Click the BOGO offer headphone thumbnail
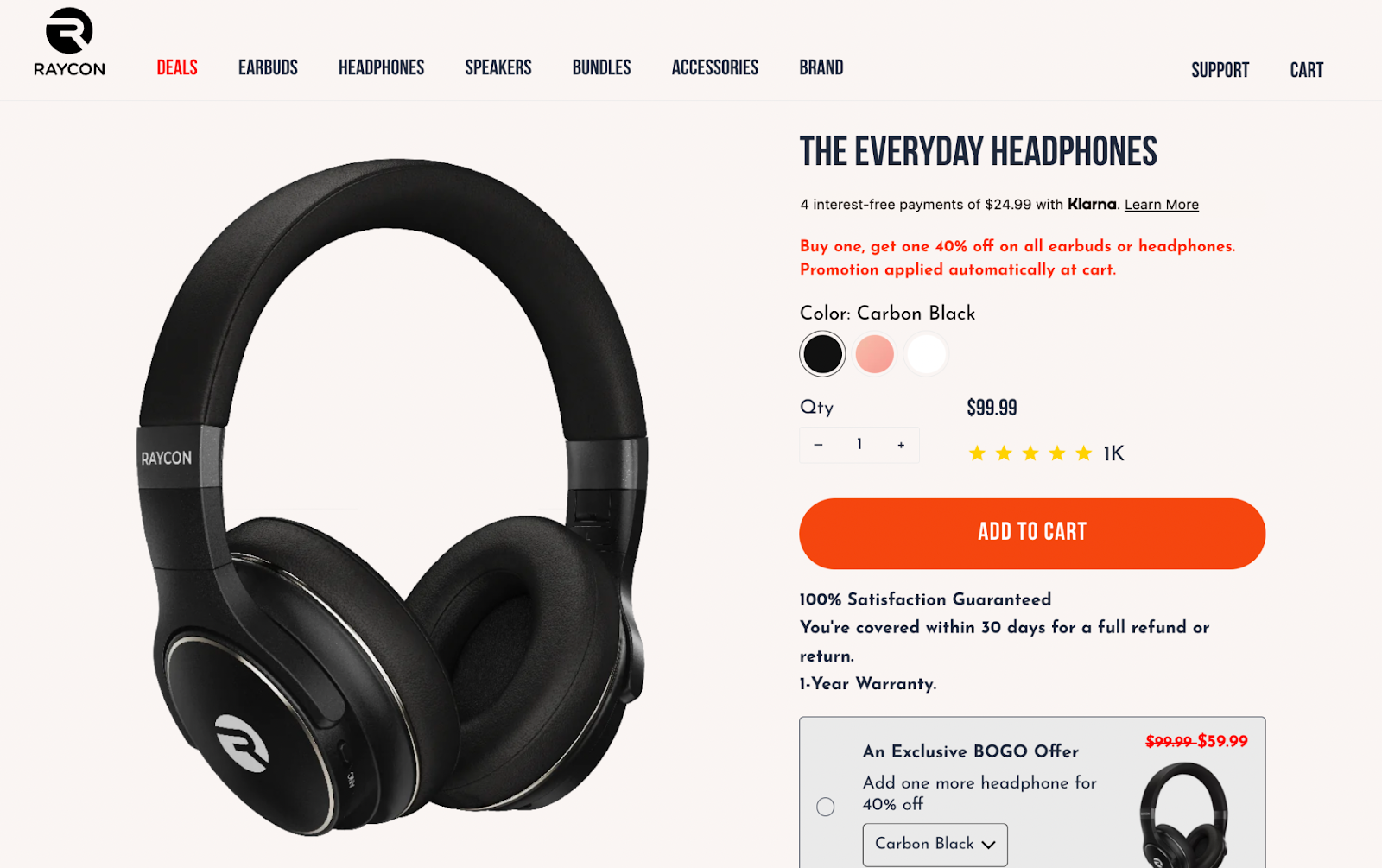 click(x=1183, y=814)
